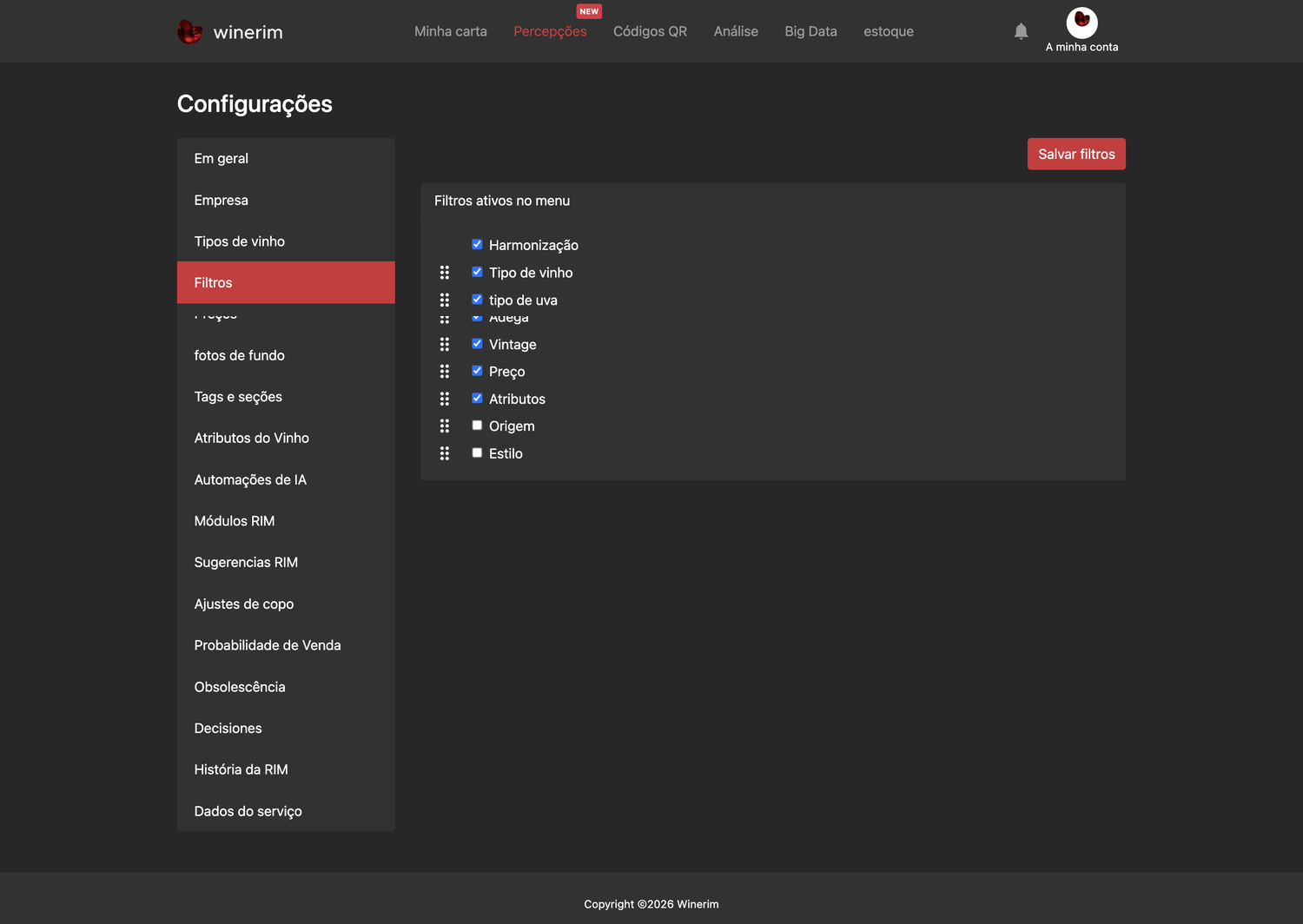Uncheck the Harmonização filter
The image size is (1303, 924).
tap(477, 244)
